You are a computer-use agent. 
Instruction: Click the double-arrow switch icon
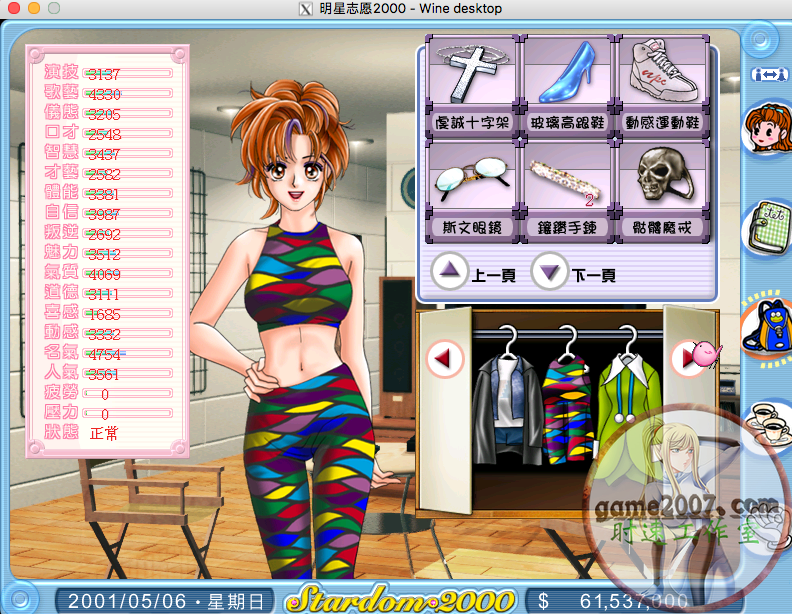(x=766, y=75)
